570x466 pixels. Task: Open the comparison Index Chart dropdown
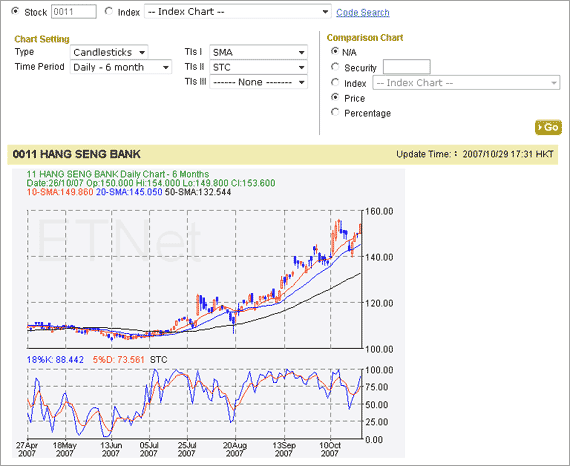pyautogui.click(x=466, y=83)
